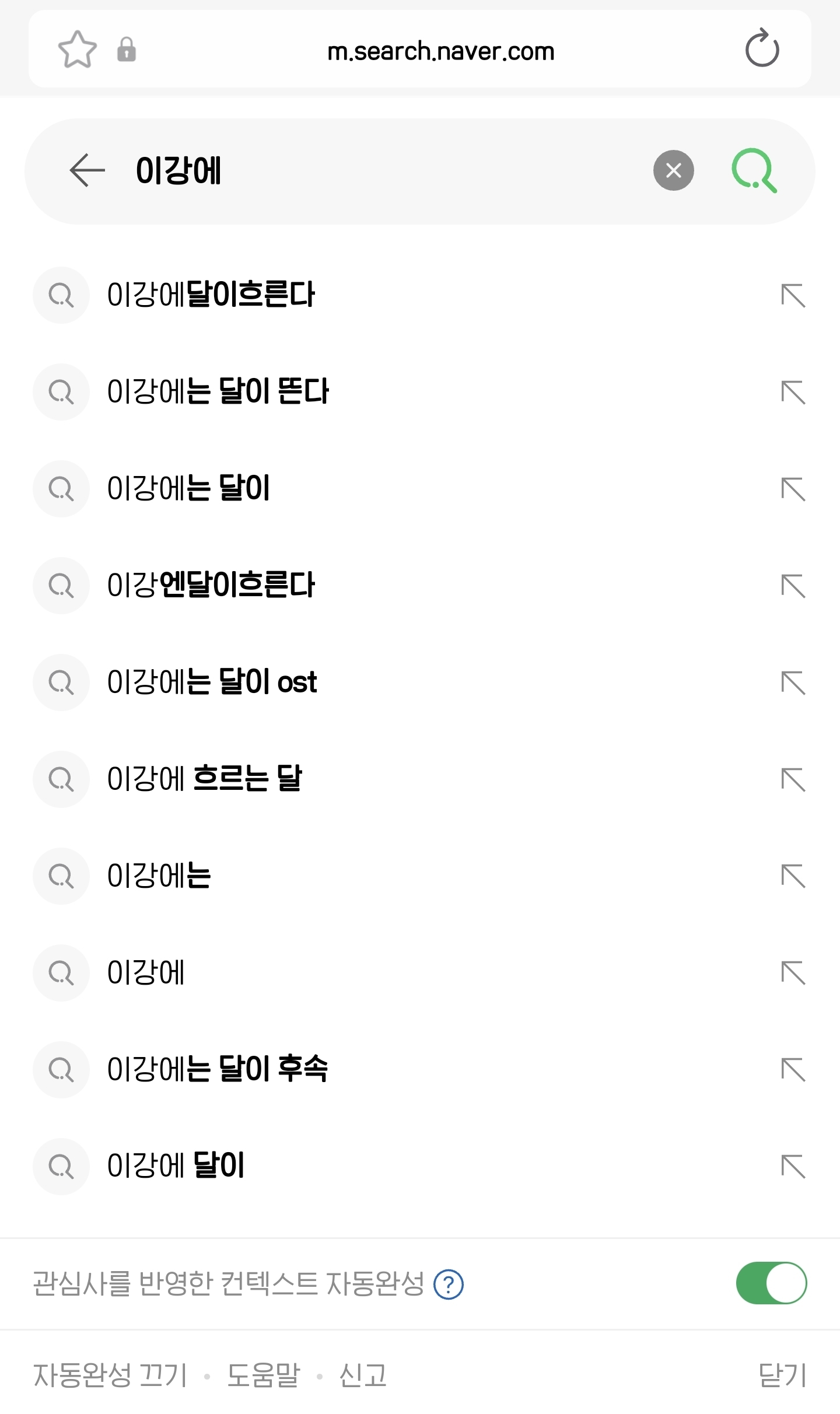
Task: Open the 도움말 help link
Action: point(263,1375)
